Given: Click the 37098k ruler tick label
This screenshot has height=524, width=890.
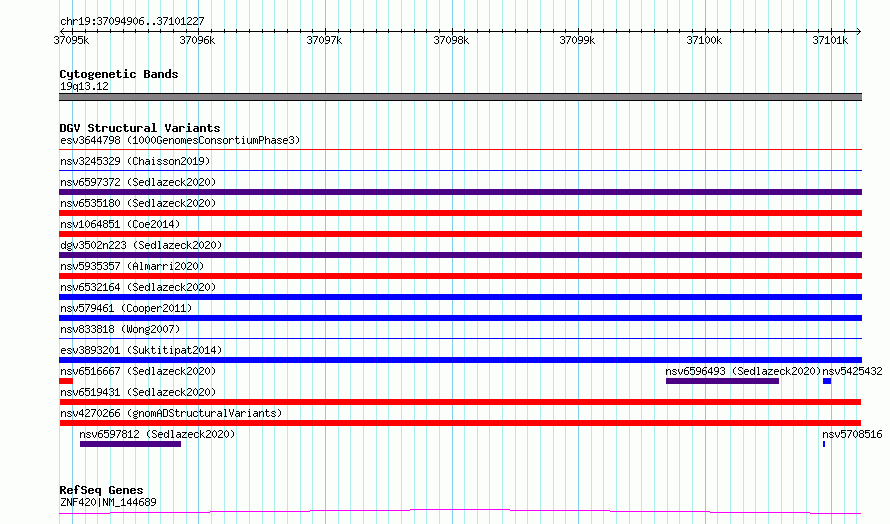Looking at the screenshot, I should click(x=451, y=40).
